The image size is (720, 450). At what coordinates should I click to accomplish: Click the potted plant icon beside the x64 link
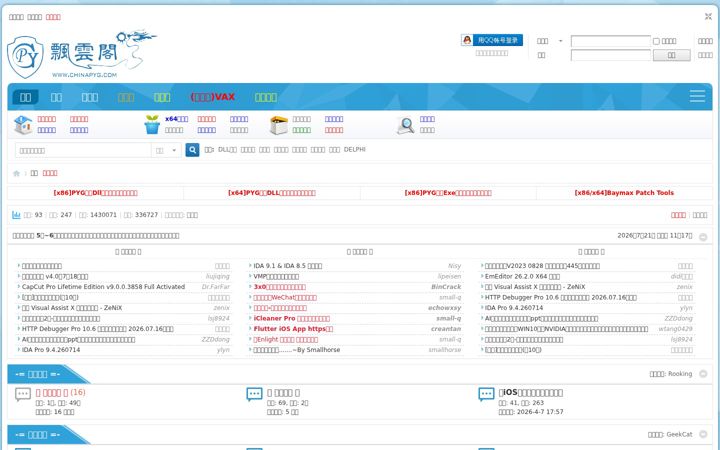click(x=152, y=124)
